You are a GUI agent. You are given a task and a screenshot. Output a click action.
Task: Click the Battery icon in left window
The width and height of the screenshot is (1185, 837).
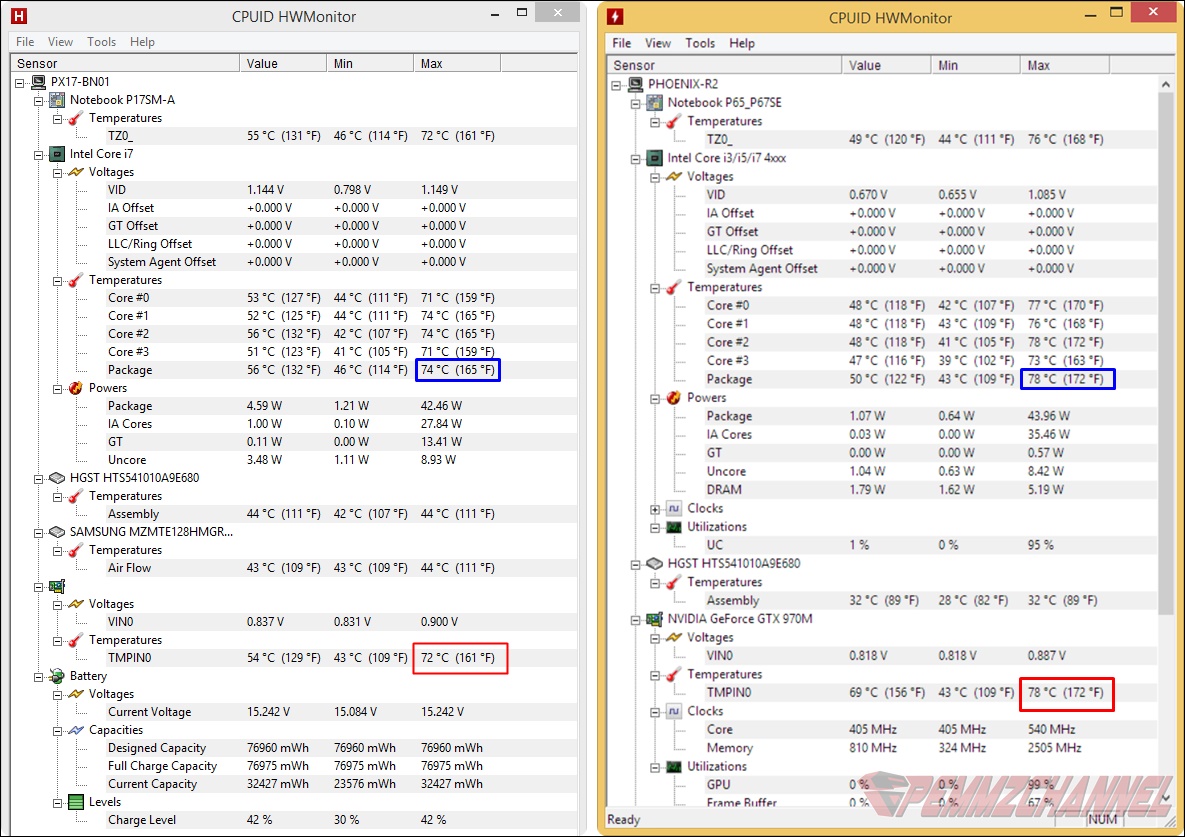(x=57, y=676)
